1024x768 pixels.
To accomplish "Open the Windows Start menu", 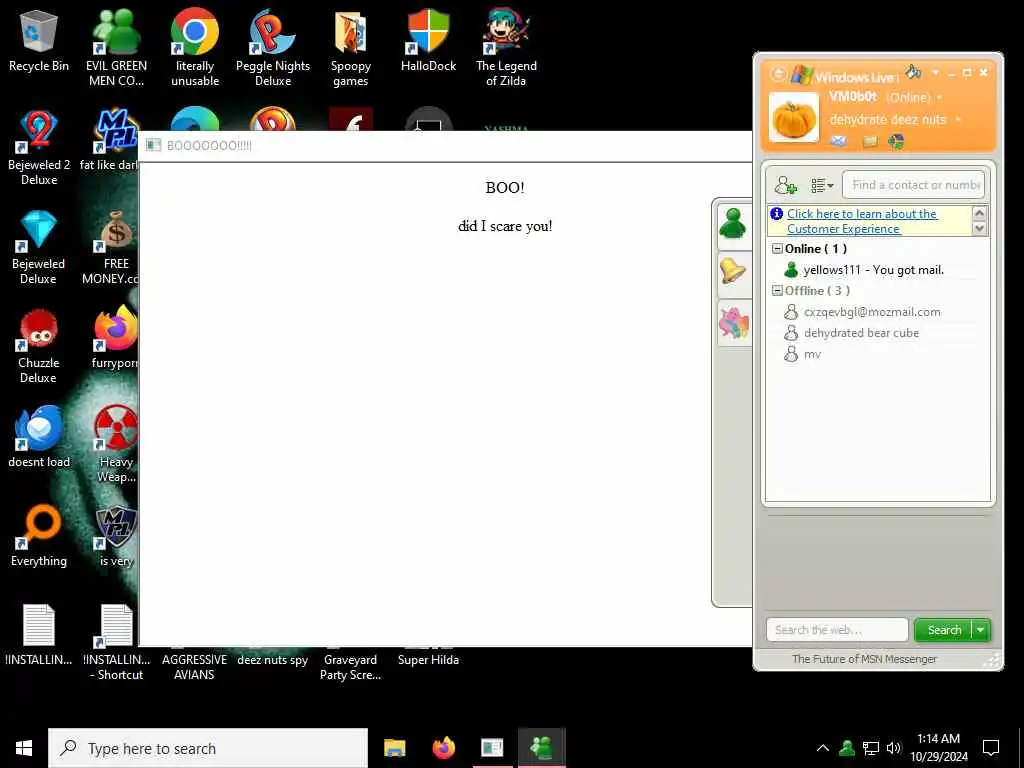I will [x=24, y=748].
